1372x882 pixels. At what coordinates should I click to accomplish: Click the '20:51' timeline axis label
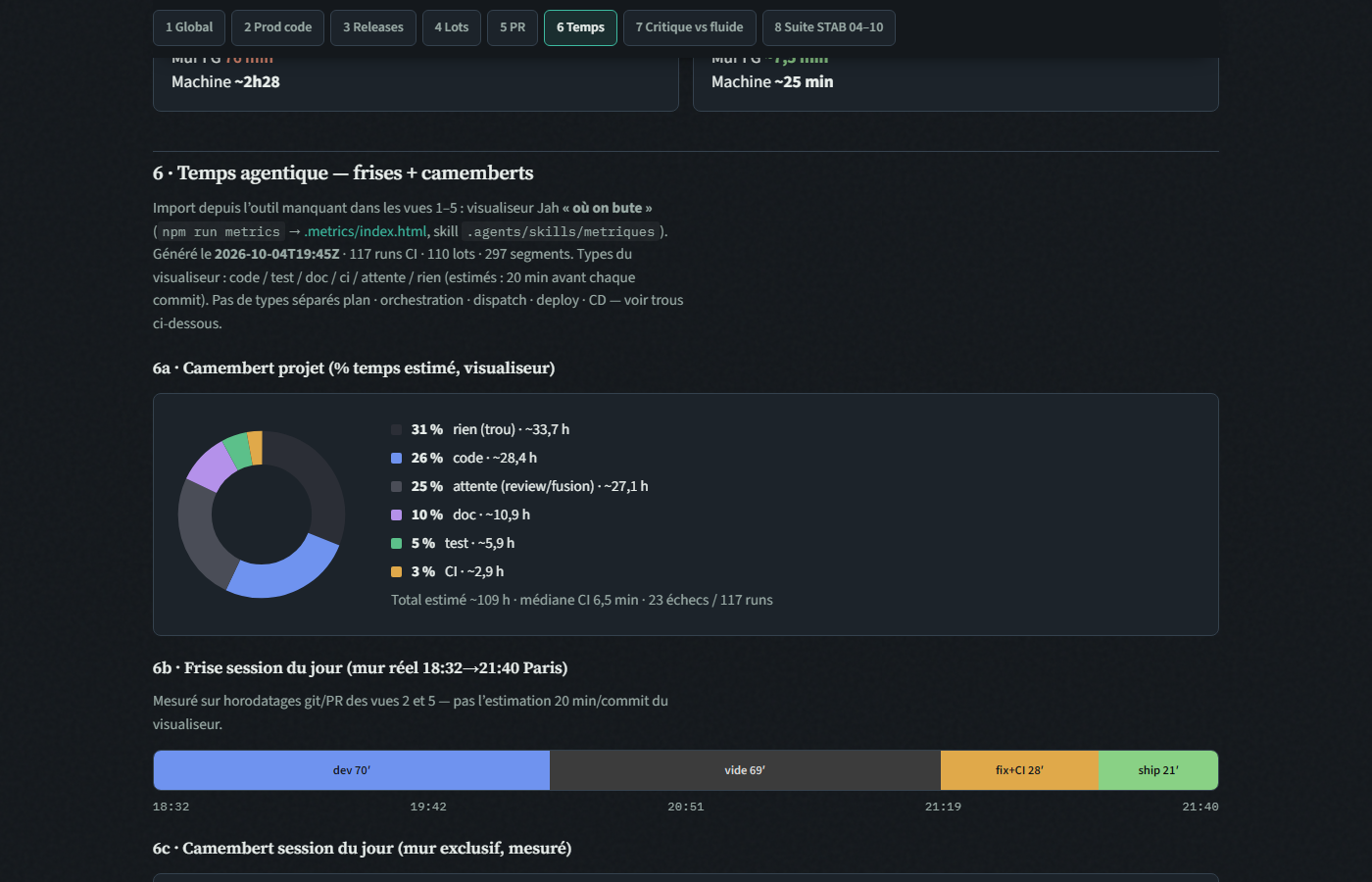[x=686, y=807]
